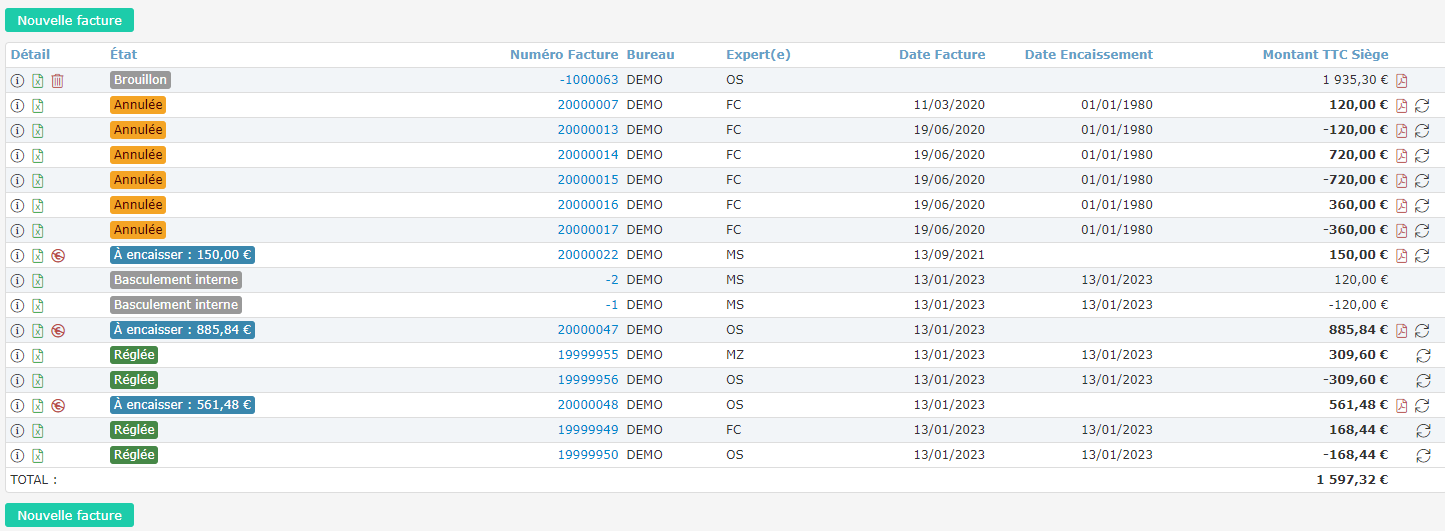Open PDF for draft invoice -1000063
The height and width of the screenshot is (531, 1445).
[1401, 80]
